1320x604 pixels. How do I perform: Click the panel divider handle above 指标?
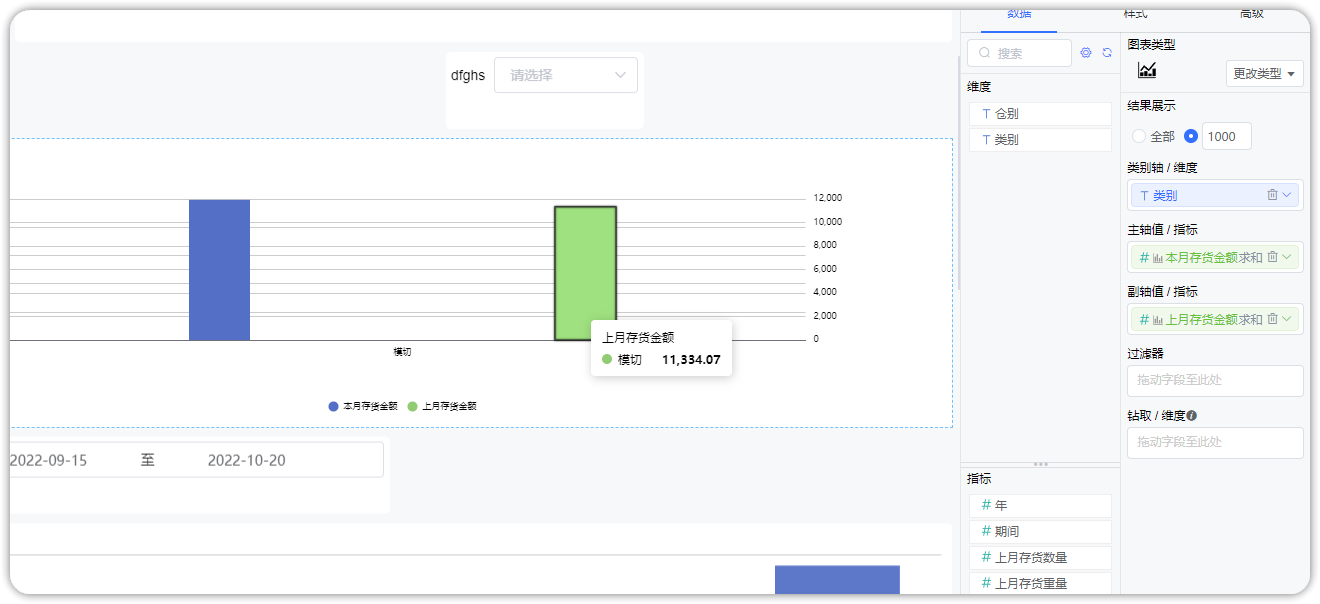click(x=1040, y=464)
